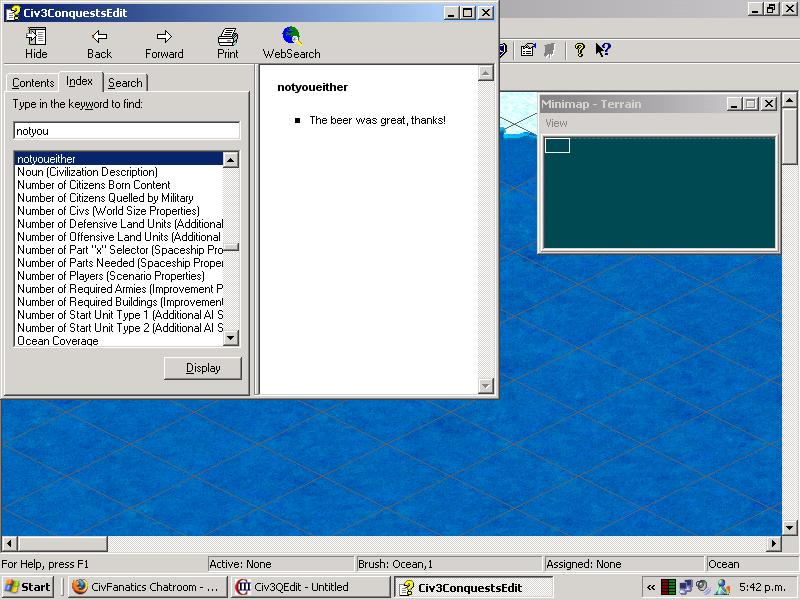Click the grayed flag toolbar icon

(x=550, y=50)
